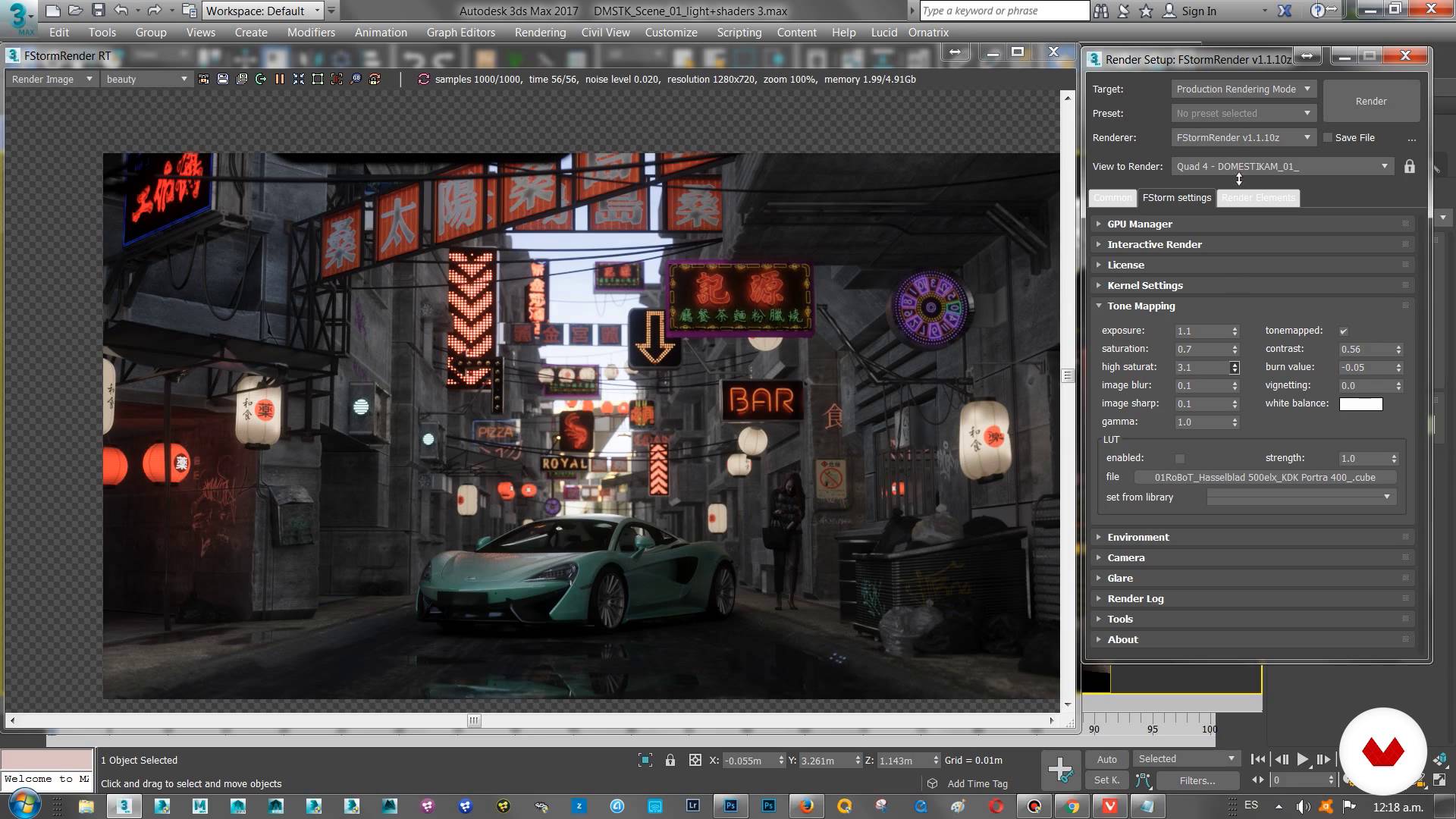Click the red lock refresh icon

(375, 79)
